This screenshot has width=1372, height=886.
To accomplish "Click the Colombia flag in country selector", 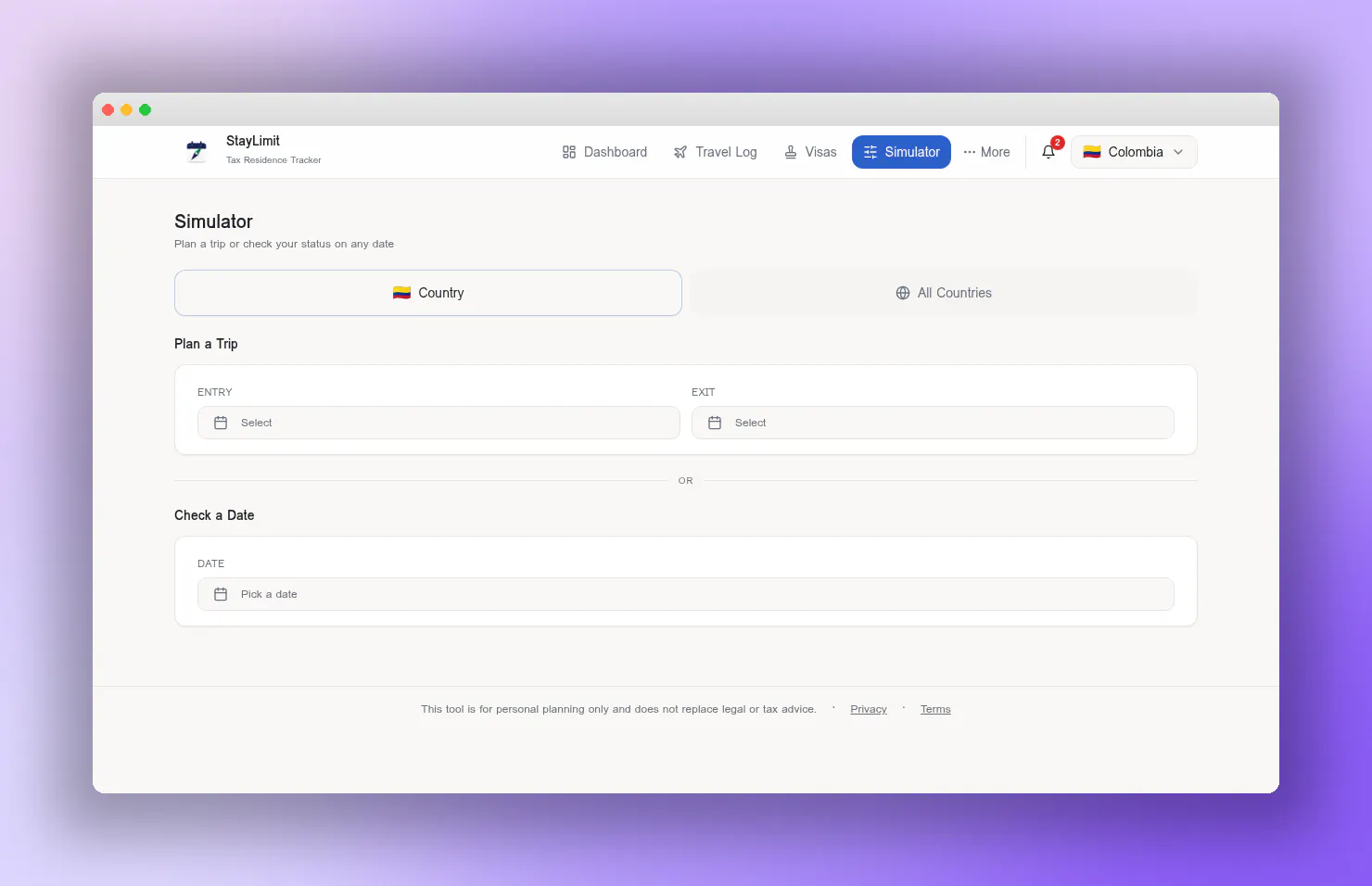I will [1092, 152].
